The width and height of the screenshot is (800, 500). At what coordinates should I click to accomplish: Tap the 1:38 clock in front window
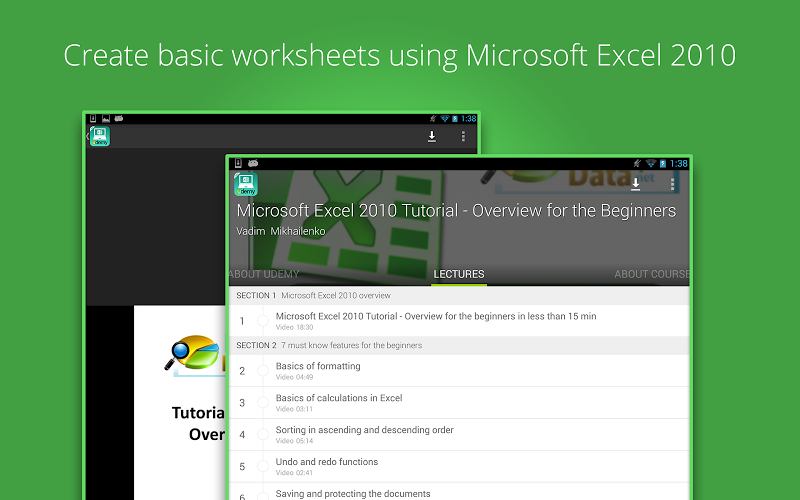coord(679,163)
